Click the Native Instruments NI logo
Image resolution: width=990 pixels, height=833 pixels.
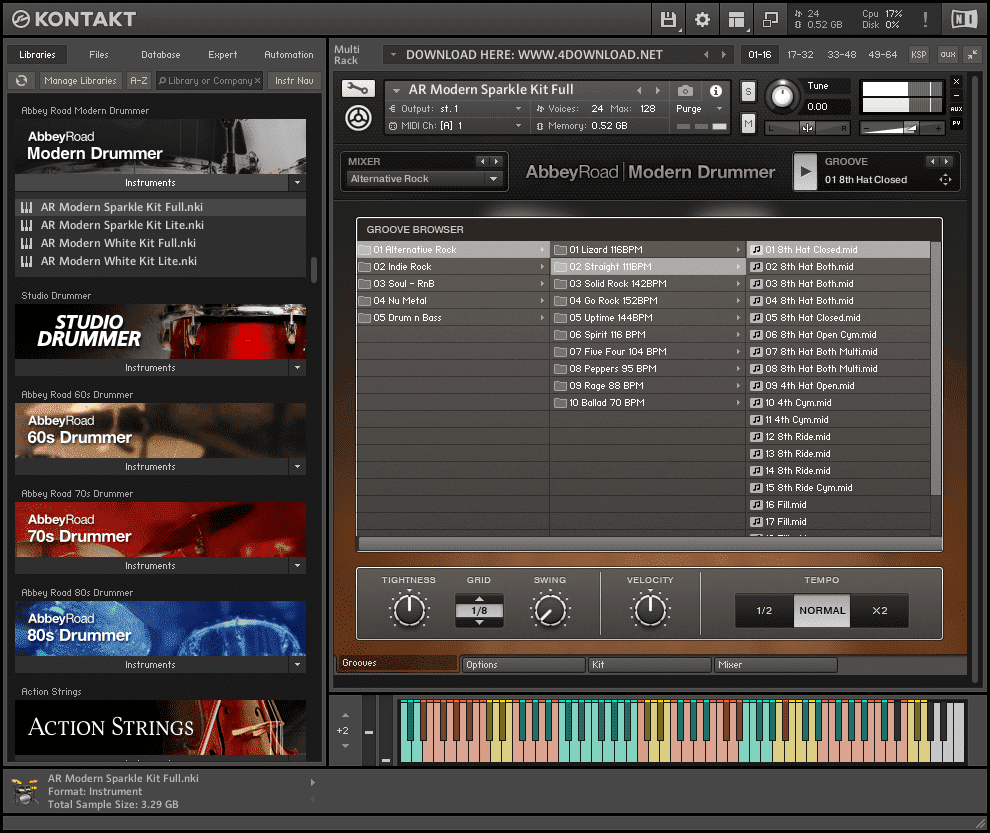pos(964,20)
